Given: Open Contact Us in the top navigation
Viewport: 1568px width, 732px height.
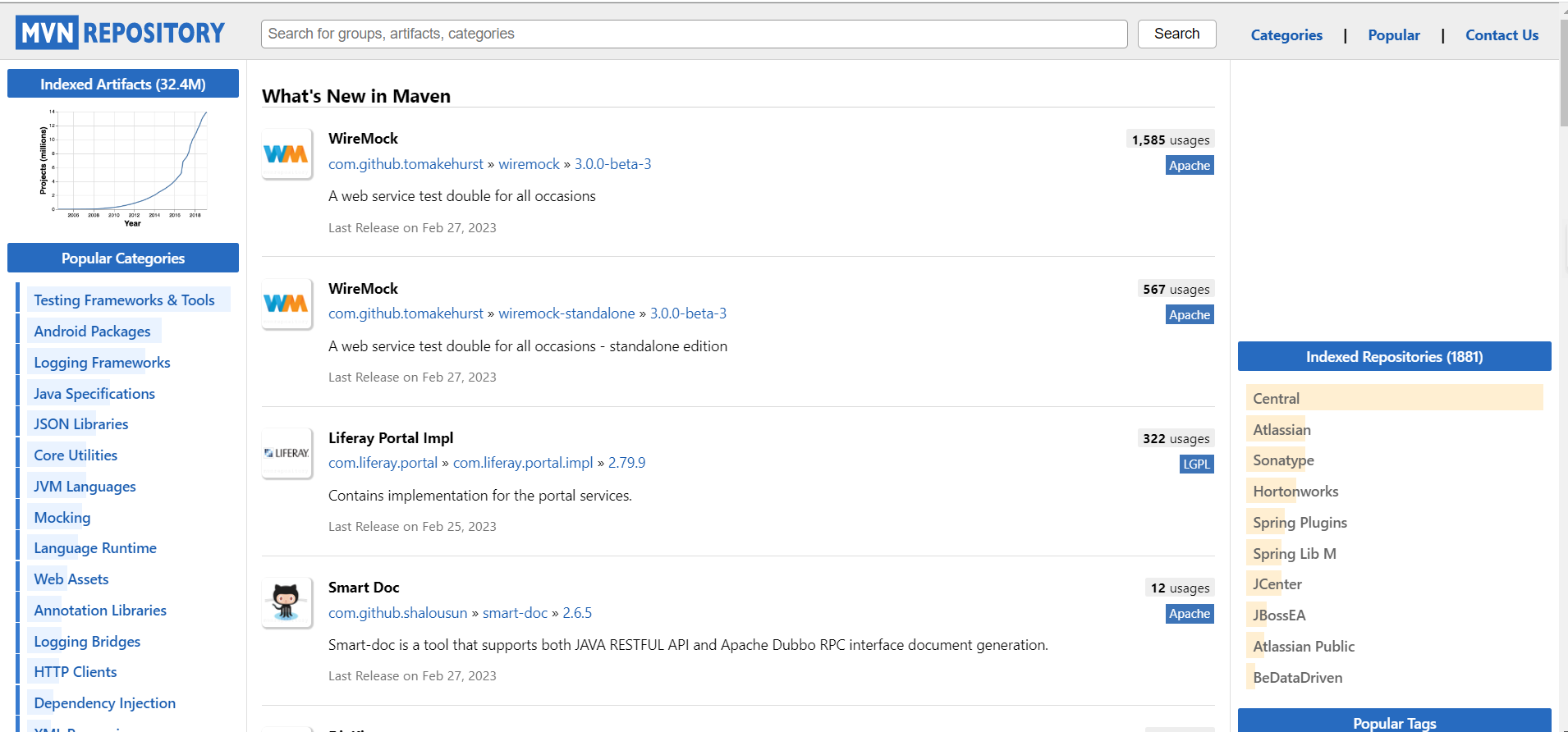Looking at the screenshot, I should 1502,35.
